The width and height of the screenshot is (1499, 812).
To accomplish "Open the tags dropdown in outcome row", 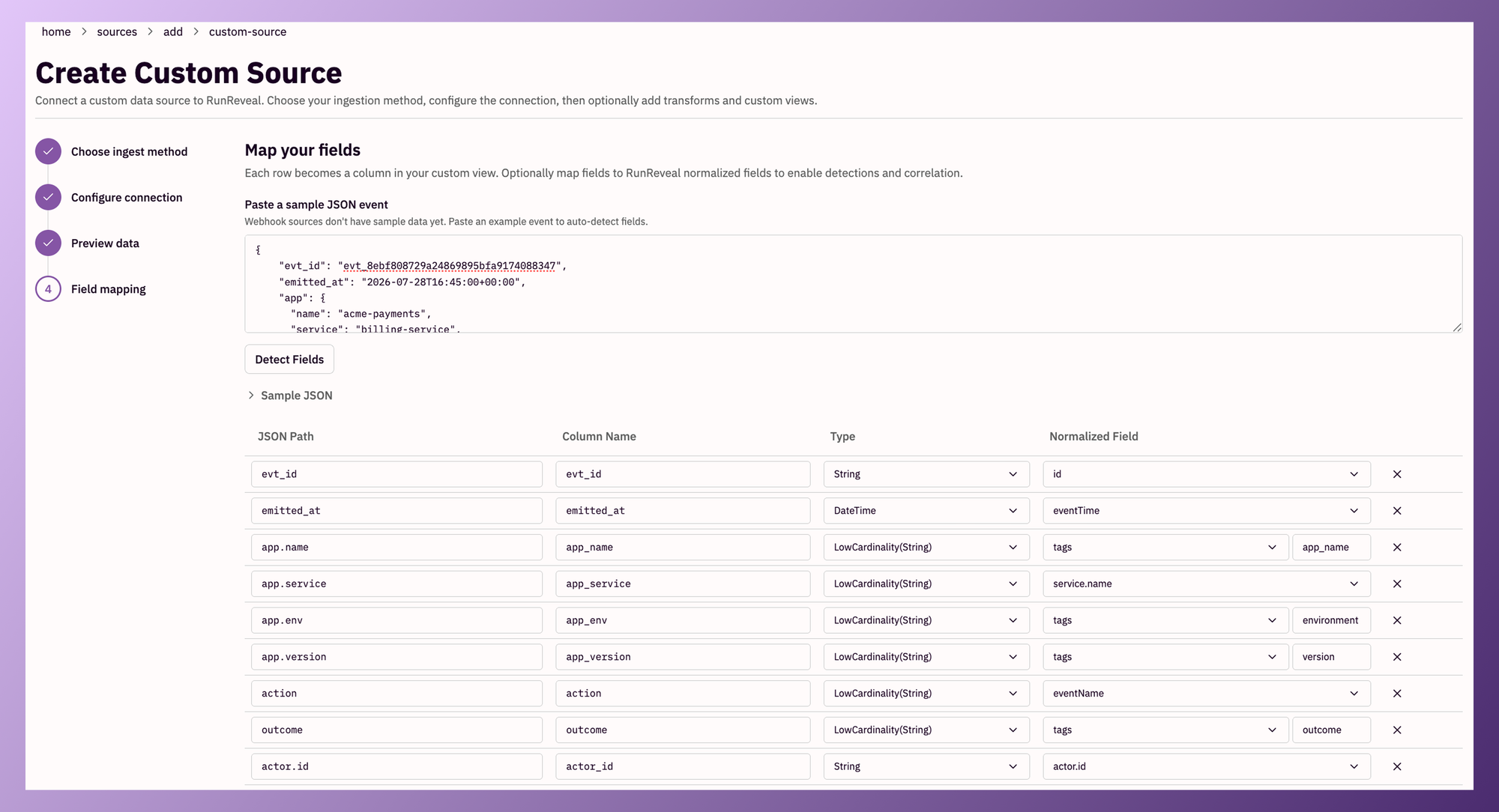I will pos(1165,730).
